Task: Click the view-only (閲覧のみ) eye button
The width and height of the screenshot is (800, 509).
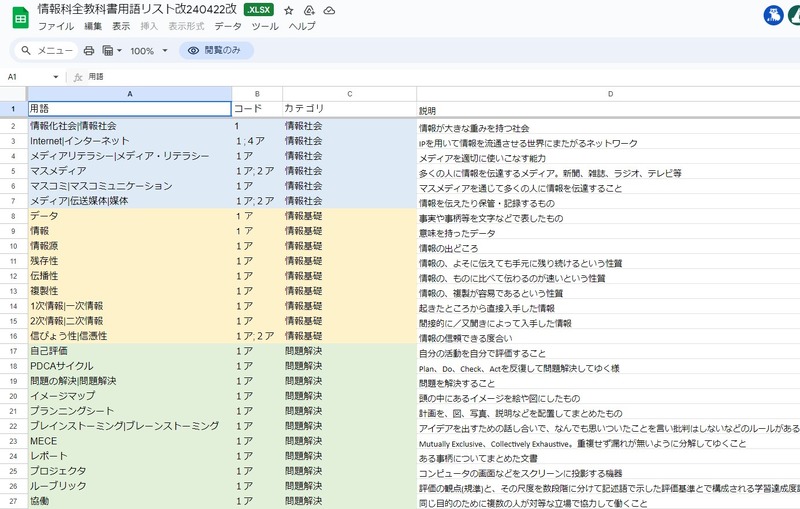Action: [216, 50]
